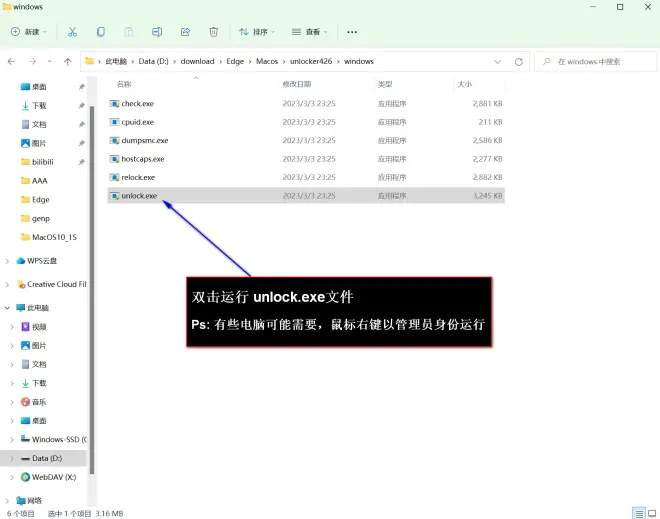Select the dumpsmc.exe file name

(145, 141)
